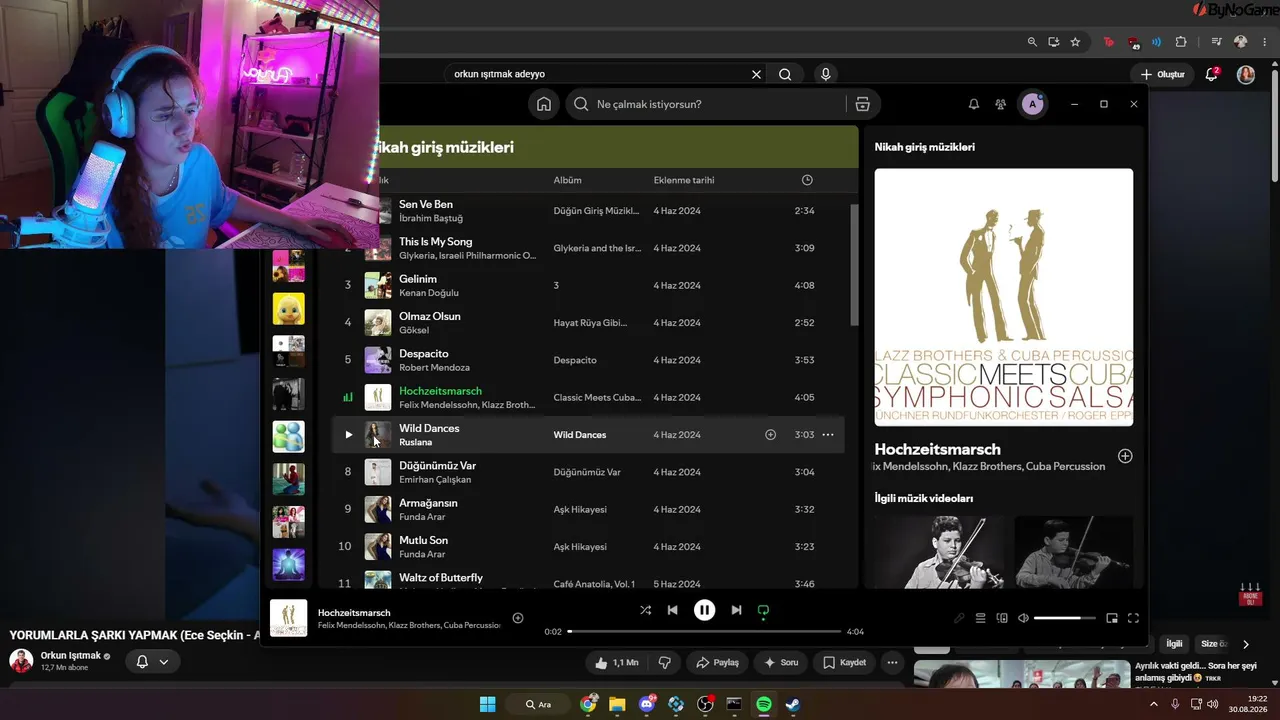Open more options for Wild Dances

tap(828, 435)
